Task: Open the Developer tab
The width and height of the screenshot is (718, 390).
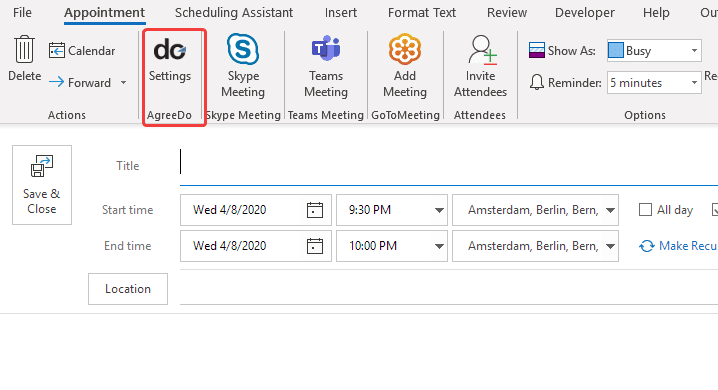Action: click(585, 13)
